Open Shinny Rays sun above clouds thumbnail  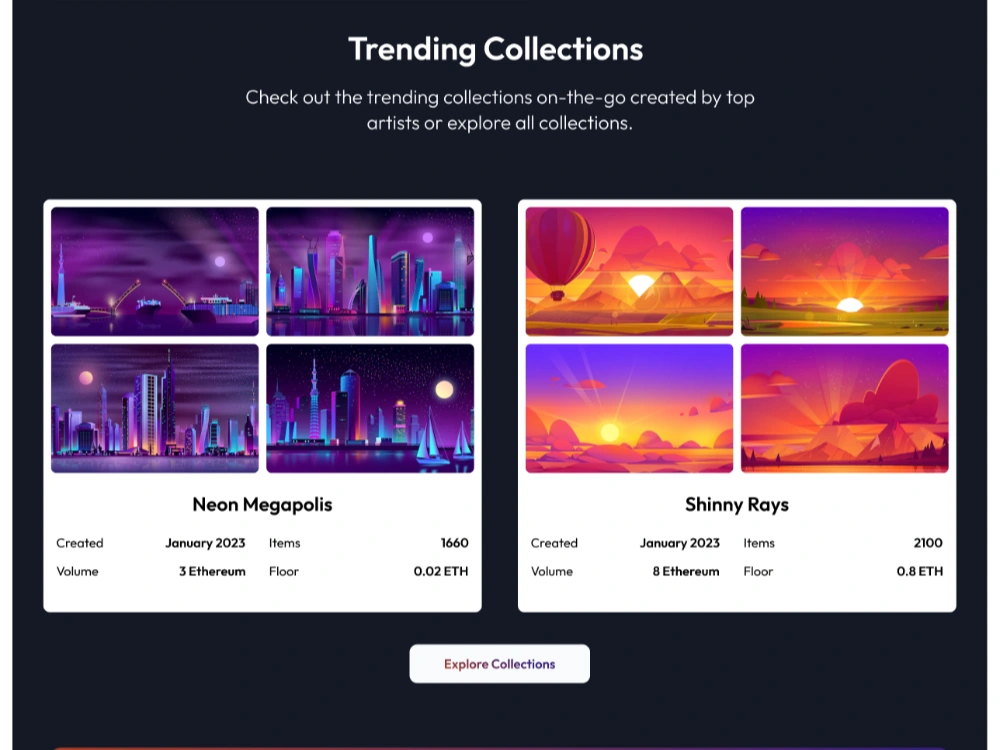pyautogui.click(x=629, y=408)
